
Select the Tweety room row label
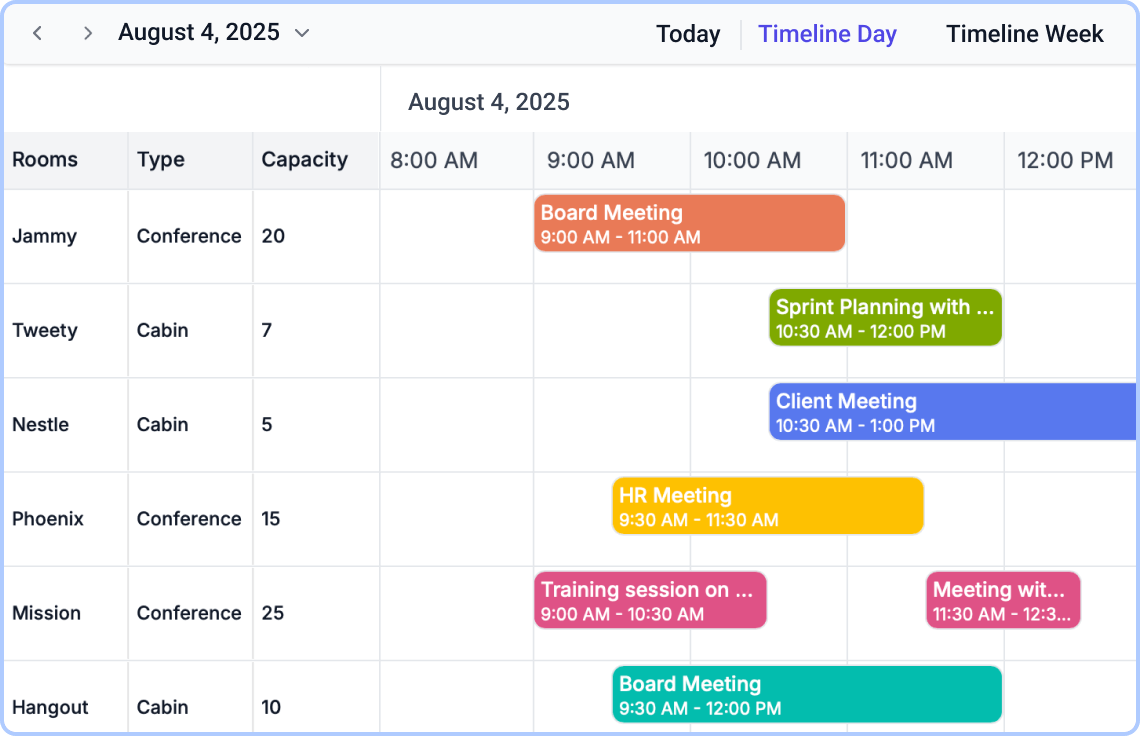coord(44,330)
